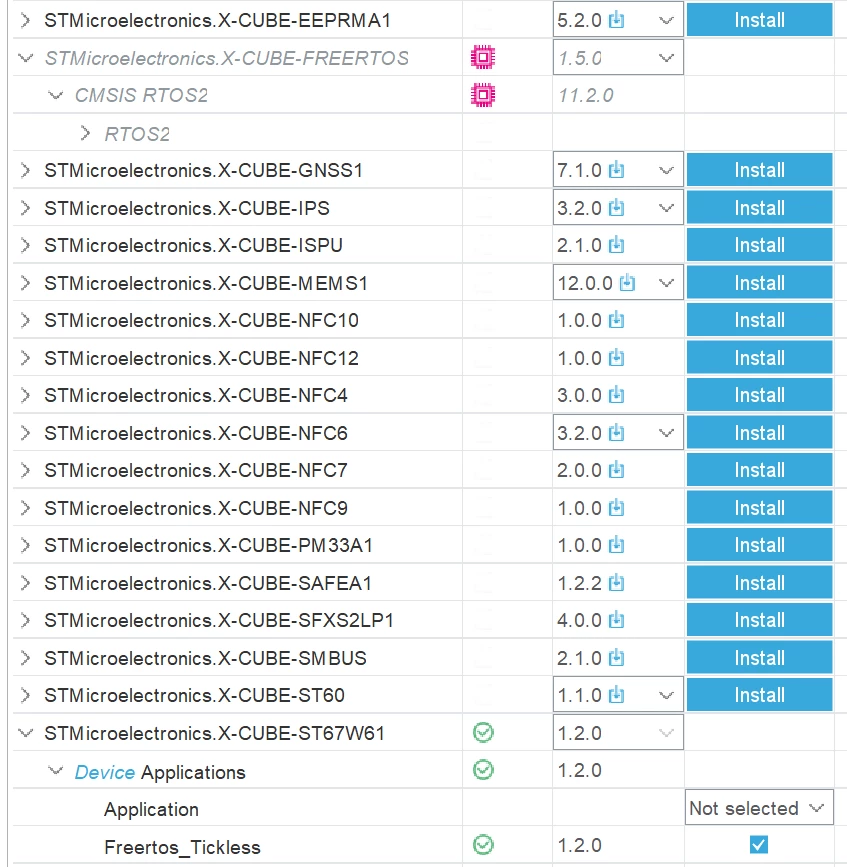
Task: Open version dropdown for X-CUBE-ST67W61 1.2.0
Action: pyautogui.click(x=666, y=733)
